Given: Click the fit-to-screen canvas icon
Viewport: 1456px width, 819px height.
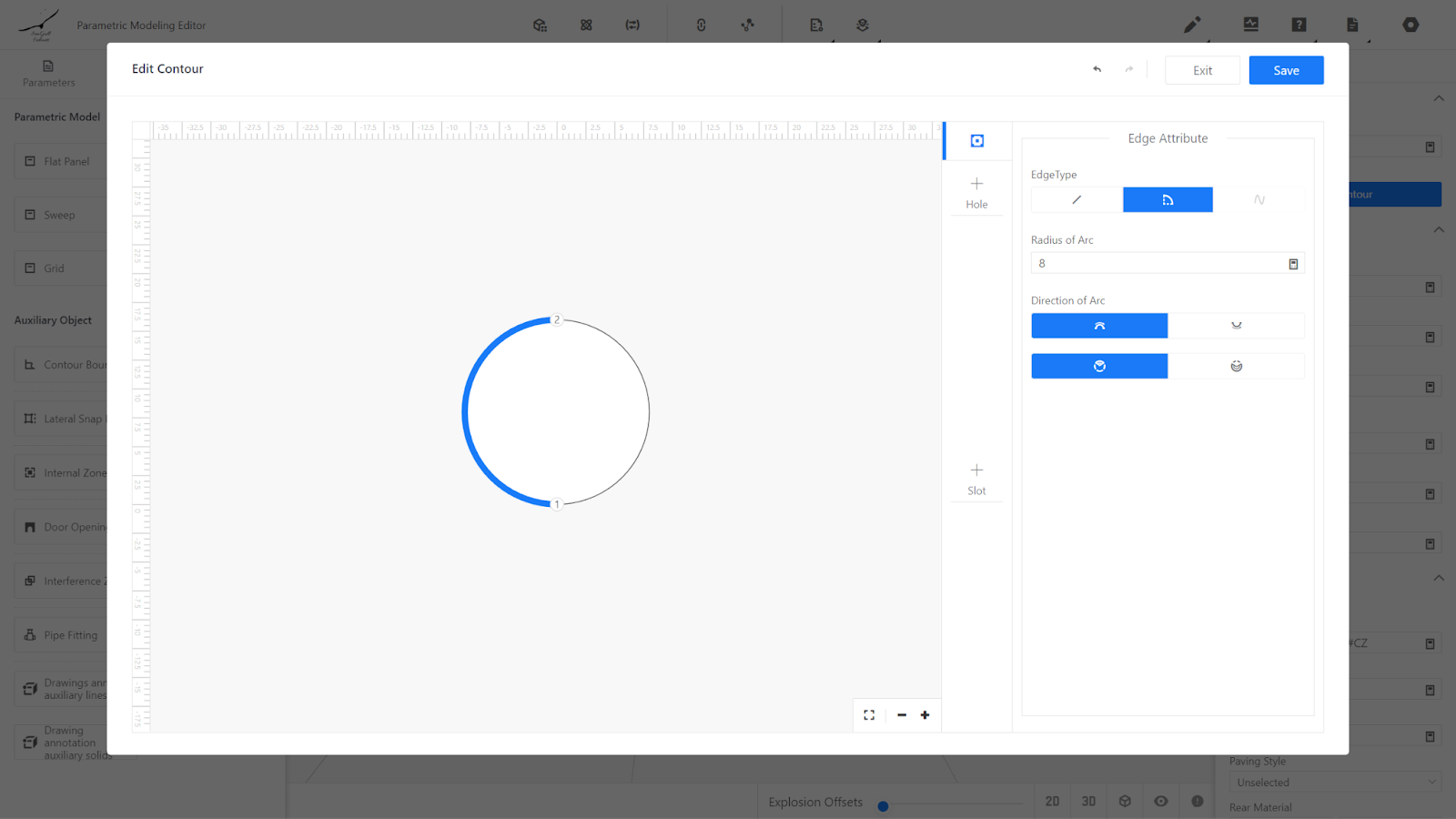Looking at the screenshot, I should point(869,715).
